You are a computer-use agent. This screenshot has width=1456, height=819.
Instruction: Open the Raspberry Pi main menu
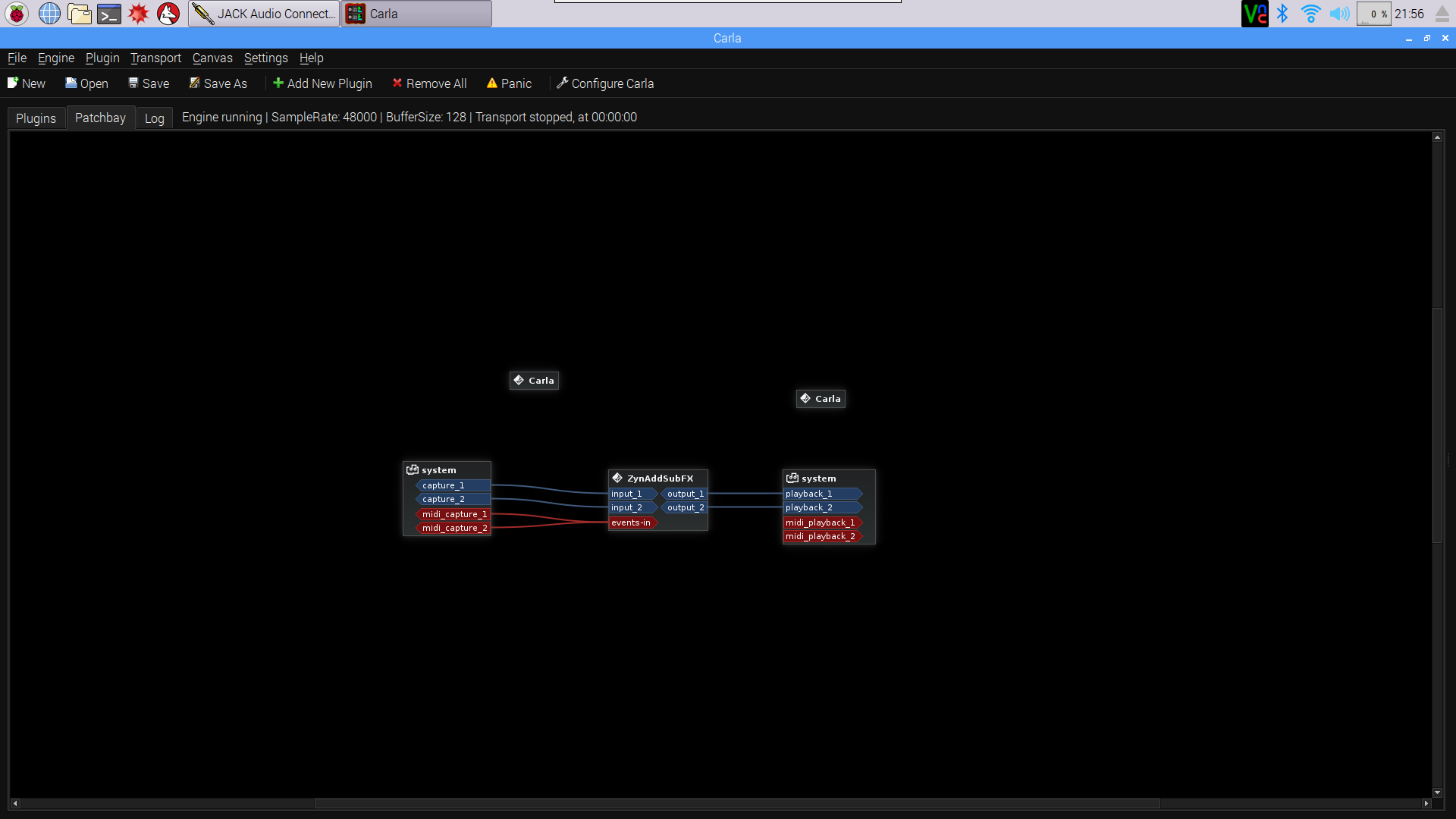coord(17,14)
